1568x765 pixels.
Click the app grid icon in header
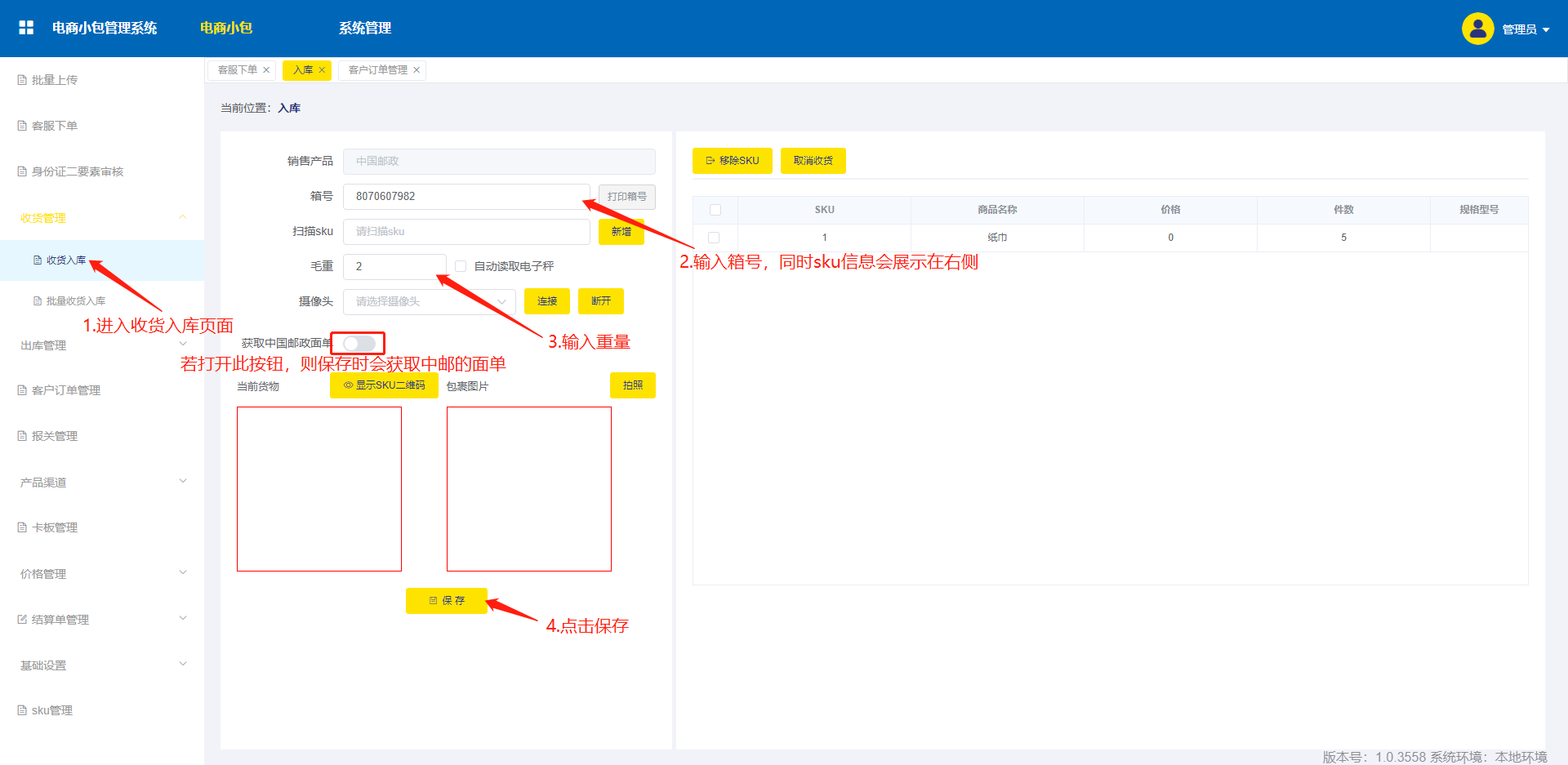tap(26, 28)
